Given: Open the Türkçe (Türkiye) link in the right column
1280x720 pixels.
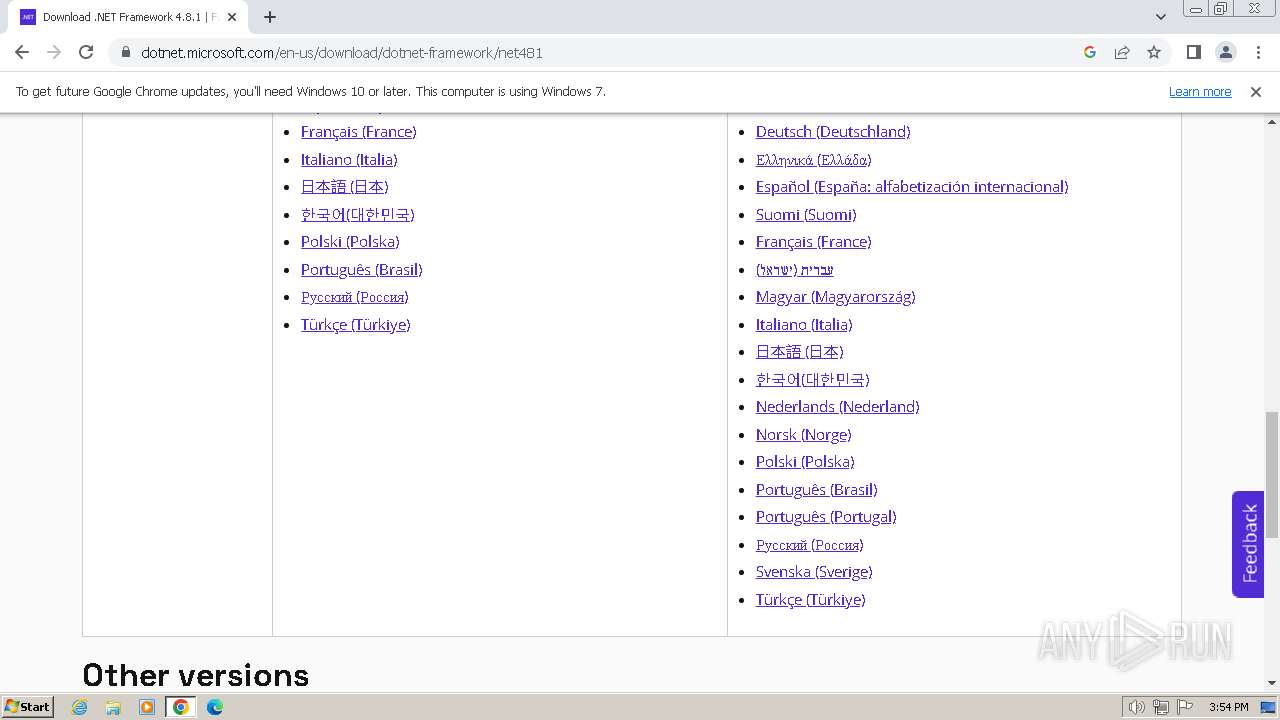Looking at the screenshot, I should tap(810, 600).
